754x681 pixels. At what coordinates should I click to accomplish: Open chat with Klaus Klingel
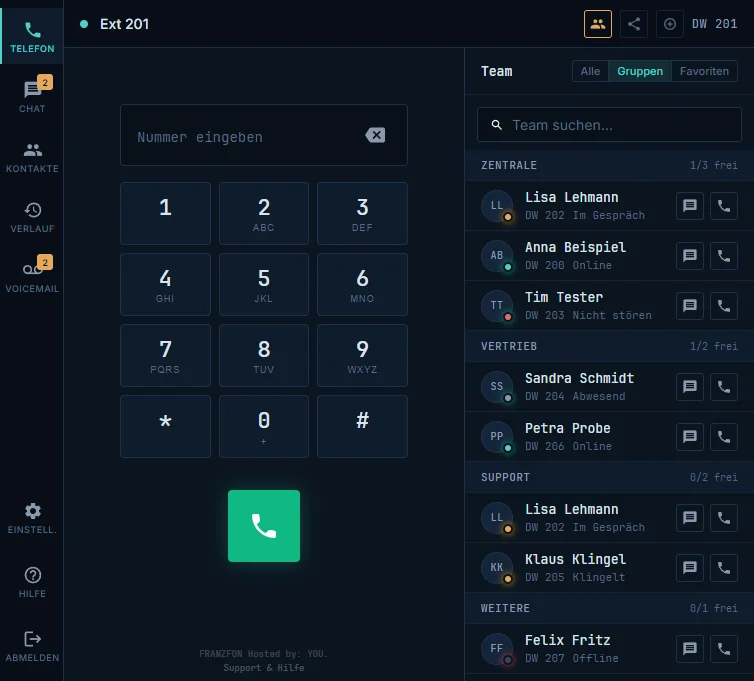690,568
